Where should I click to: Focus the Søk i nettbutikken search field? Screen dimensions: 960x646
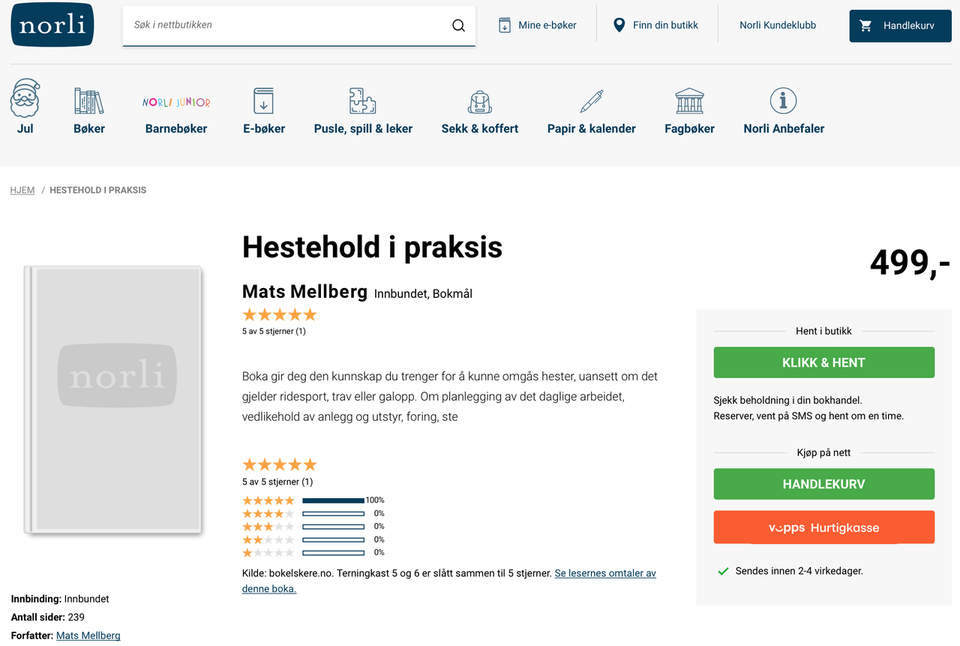click(x=285, y=25)
